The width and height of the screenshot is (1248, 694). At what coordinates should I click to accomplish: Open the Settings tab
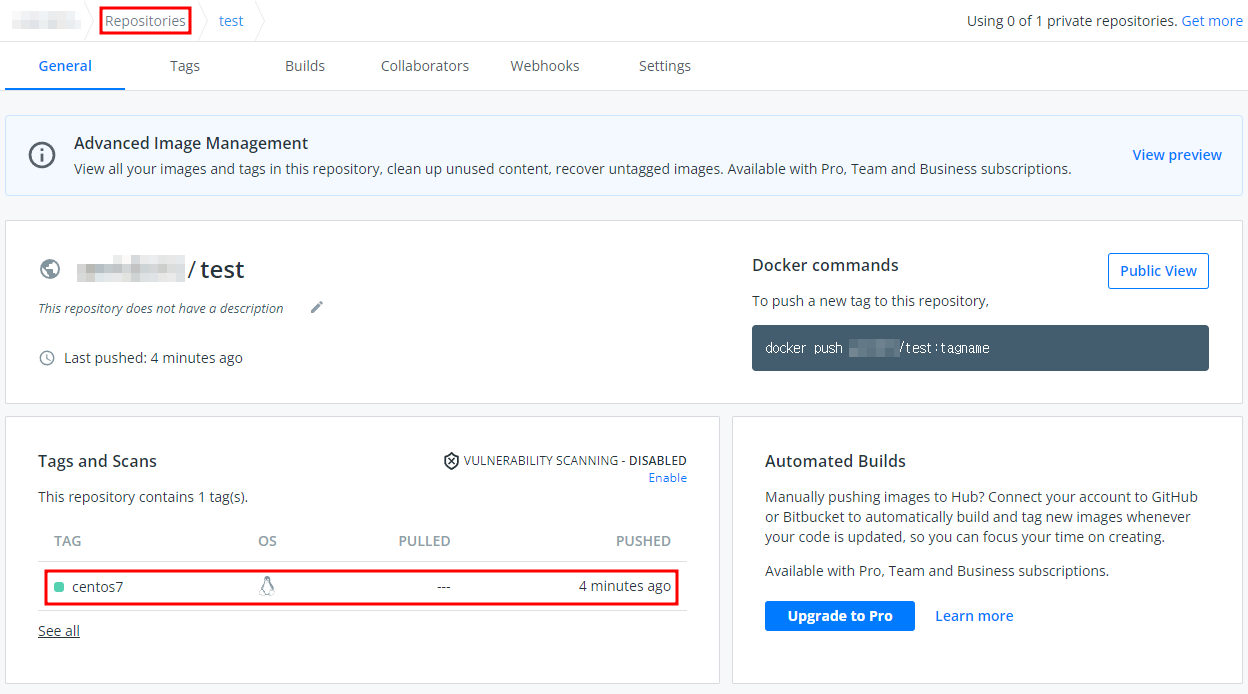pyautogui.click(x=665, y=66)
